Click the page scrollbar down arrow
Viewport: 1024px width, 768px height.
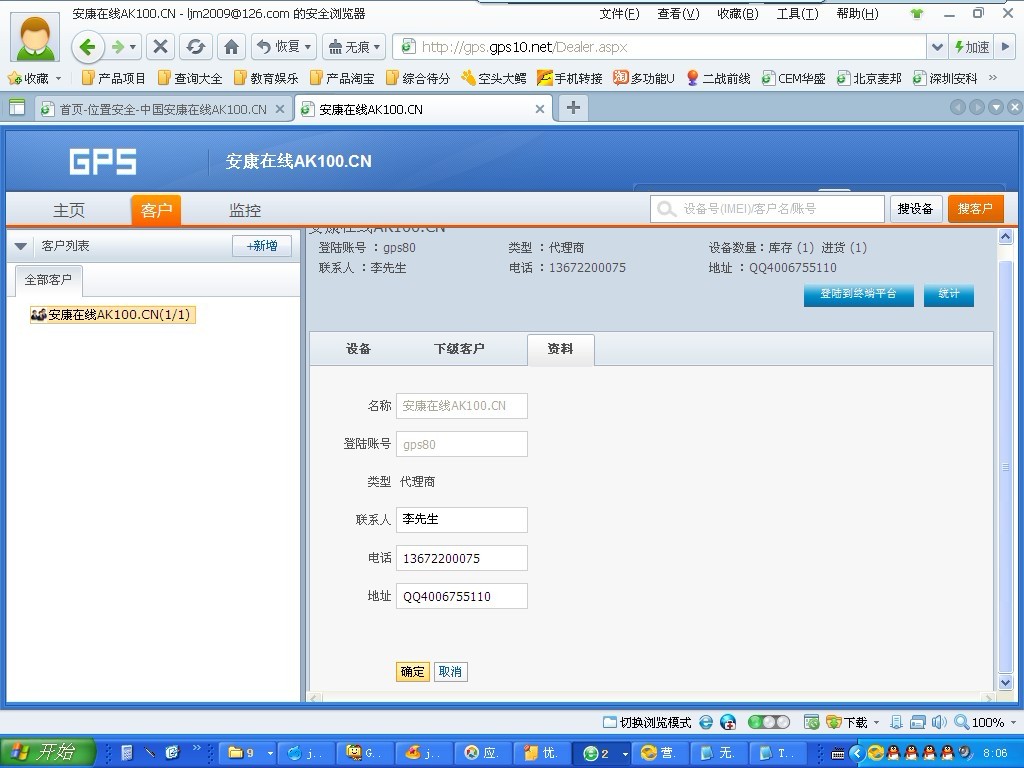pyautogui.click(x=1006, y=682)
